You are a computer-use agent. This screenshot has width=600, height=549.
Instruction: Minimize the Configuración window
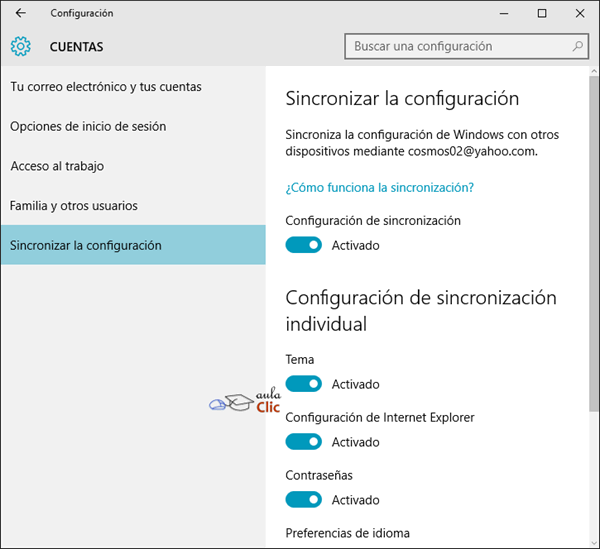pyautogui.click(x=504, y=13)
